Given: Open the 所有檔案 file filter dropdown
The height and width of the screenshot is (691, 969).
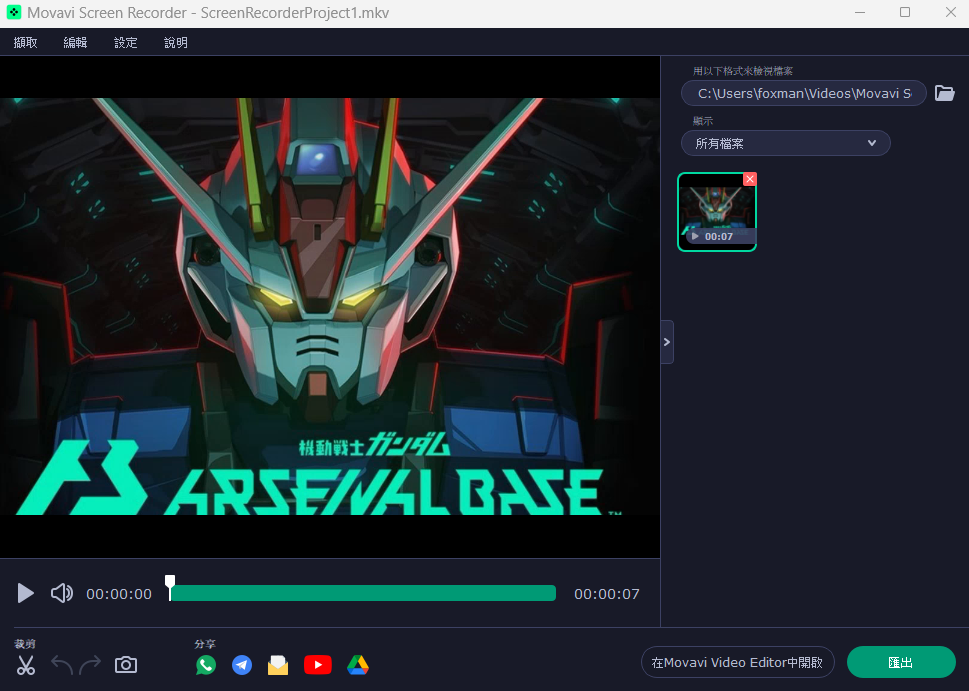Looking at the screenshot, I should click(x=785, y=143).
